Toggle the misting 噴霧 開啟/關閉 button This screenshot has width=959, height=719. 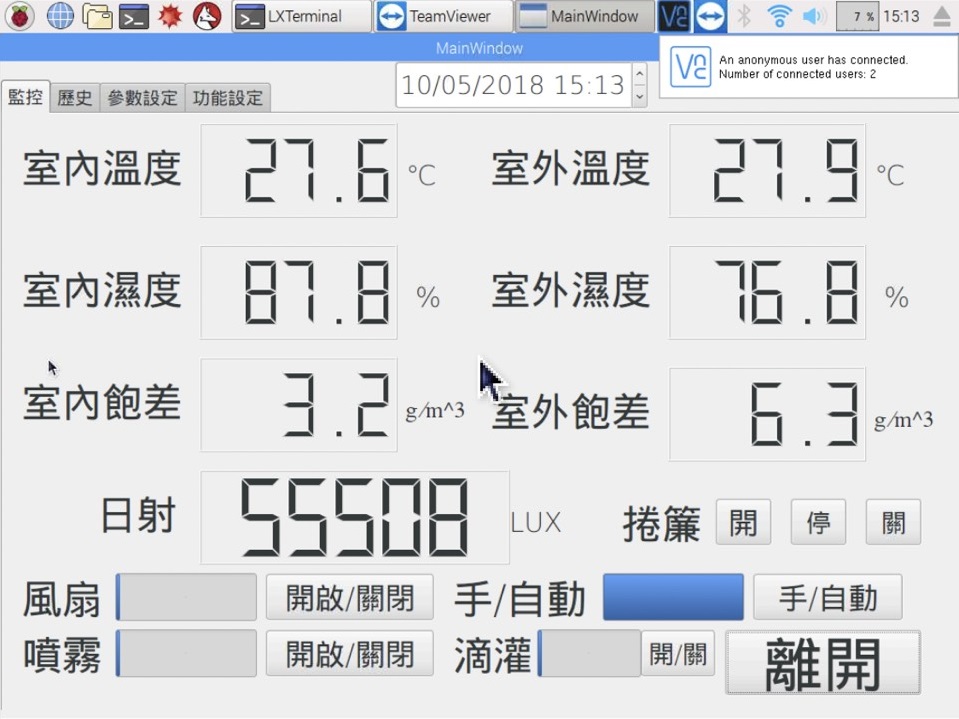click(x=349, y=654)
